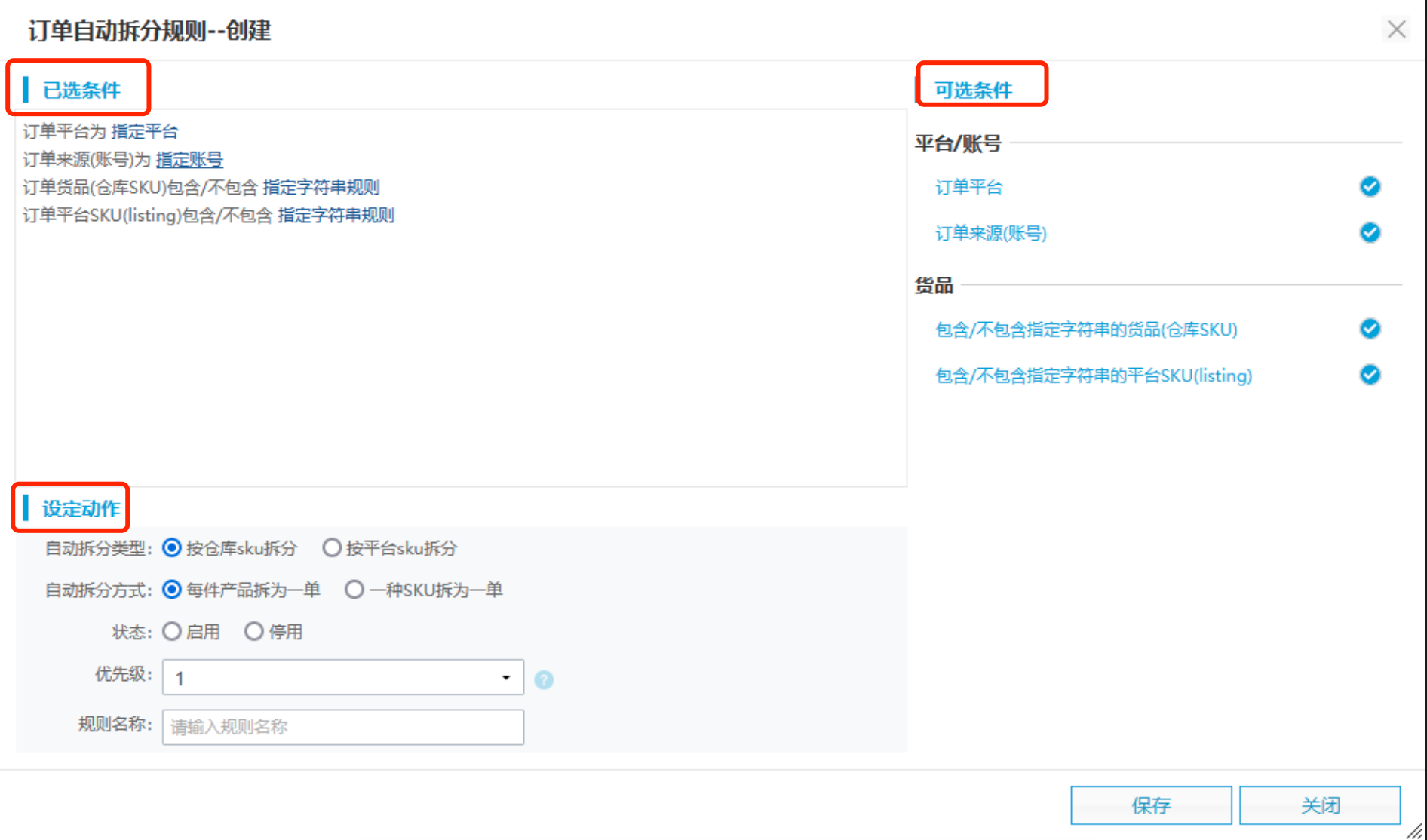The image size is (1427, 840).
Task: Click the checkmark icon for 平台SKU(listing) condition
Action: point(1370,375)
